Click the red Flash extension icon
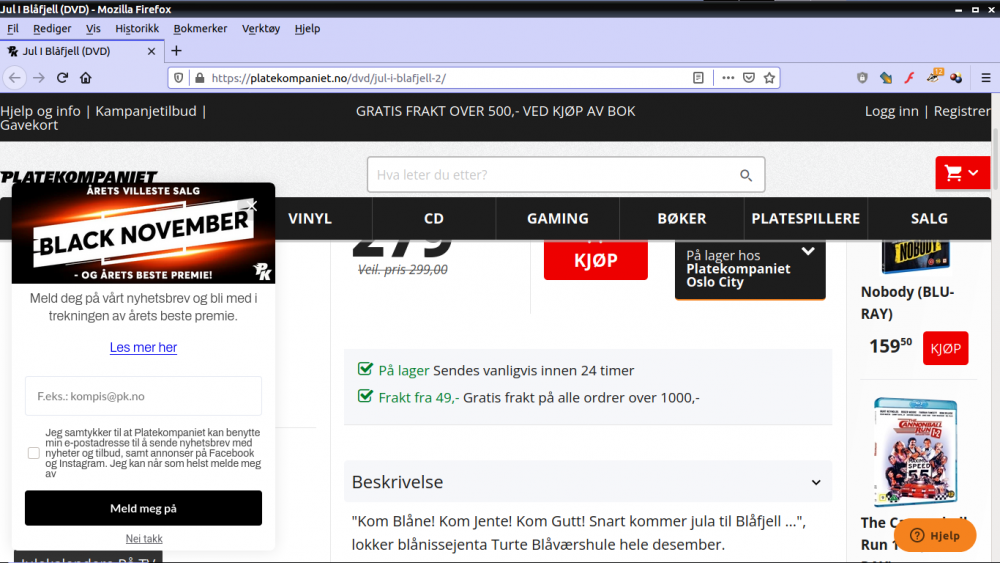Image resolution: width=1000 pixels, height=563 pixels. coord(909,78)
